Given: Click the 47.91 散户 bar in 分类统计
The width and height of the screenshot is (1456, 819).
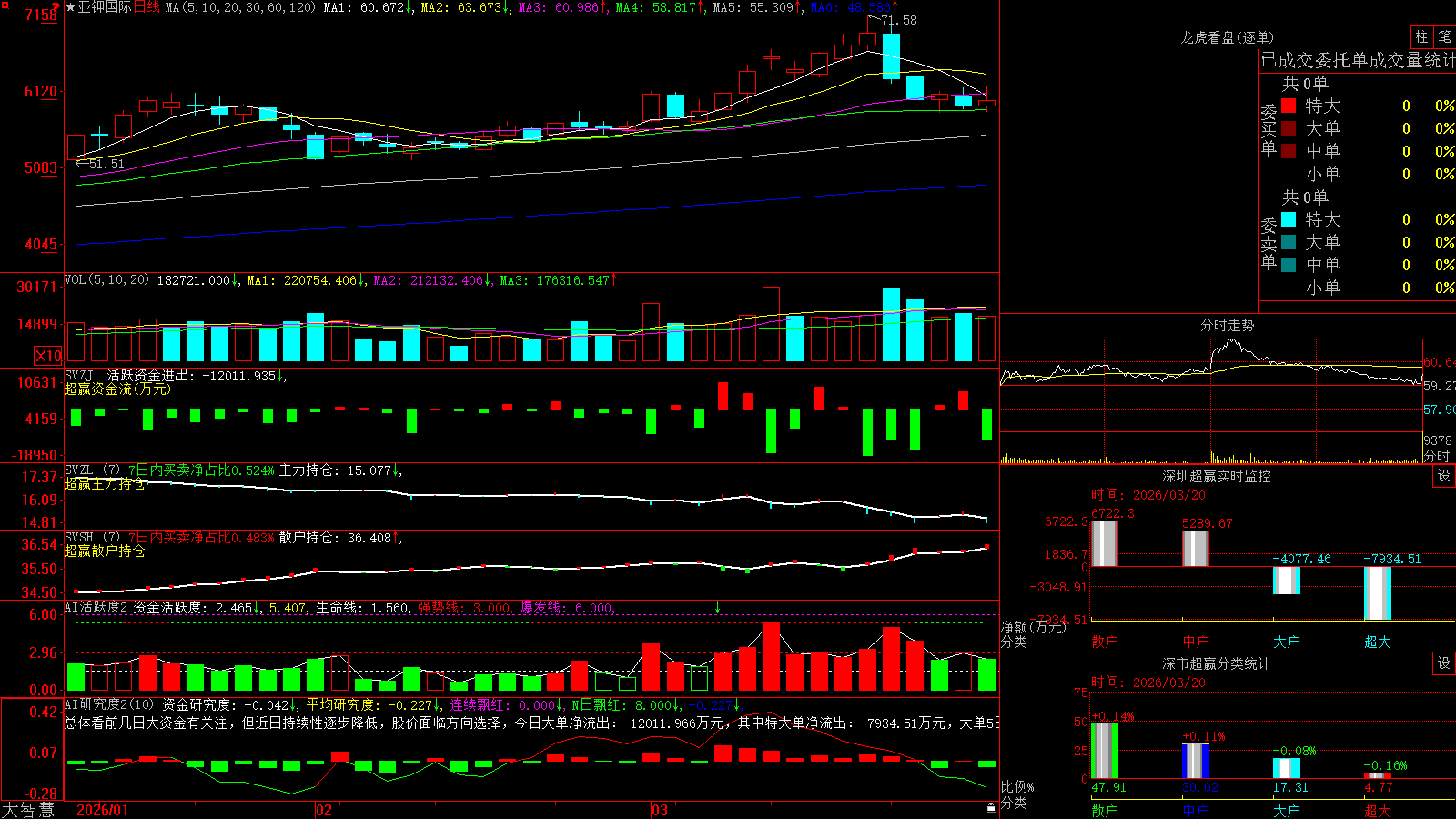Looking at the screenshot, I should 1105,751.
